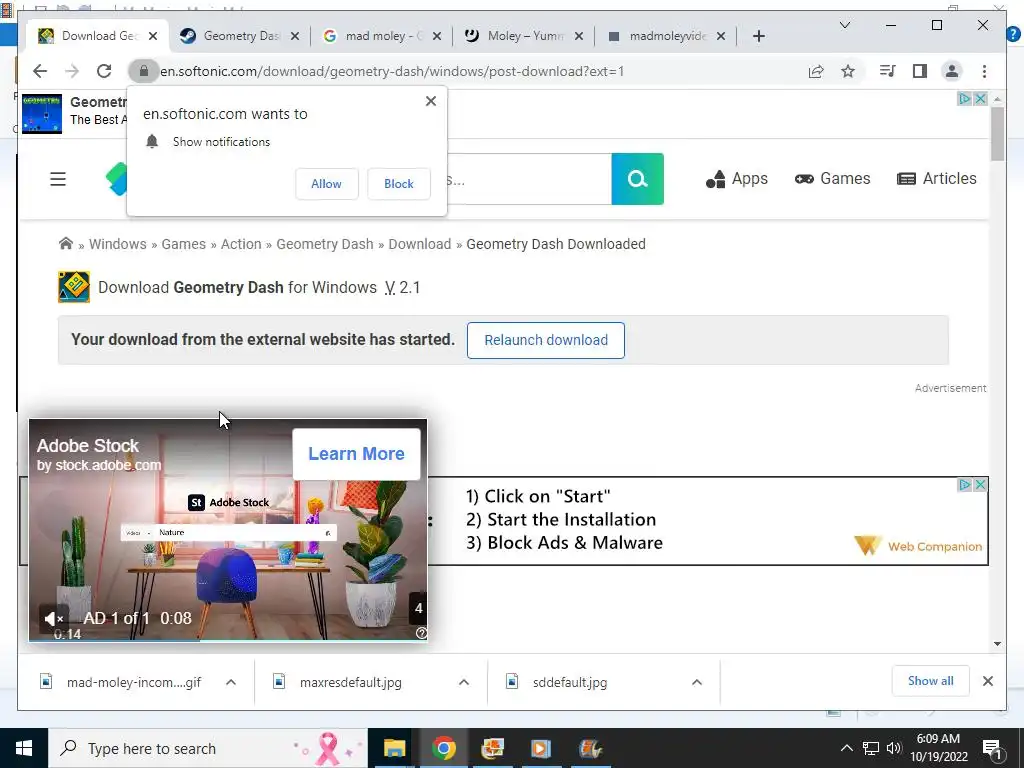Open the browser side panel
The height and width of the screenshot is (768, 1024).
click(920, 71)
